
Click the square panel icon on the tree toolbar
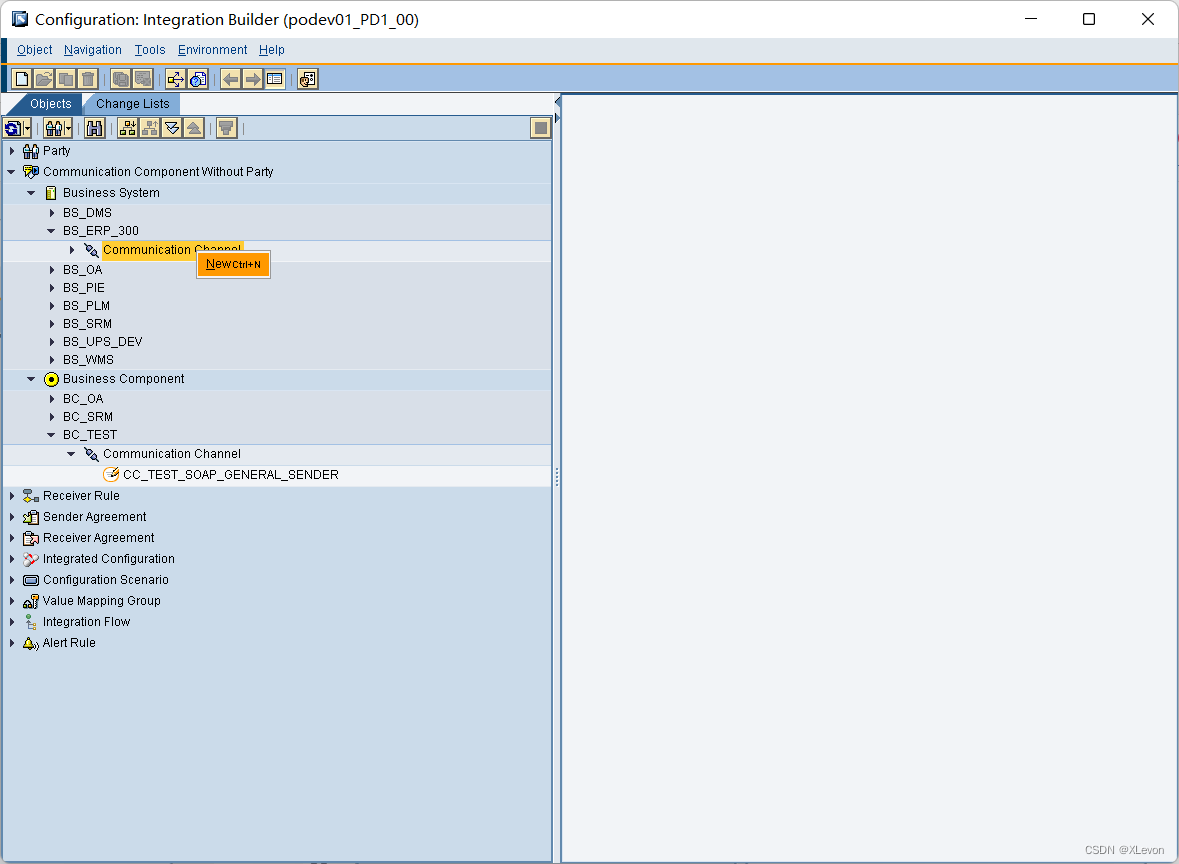(541, 129)
